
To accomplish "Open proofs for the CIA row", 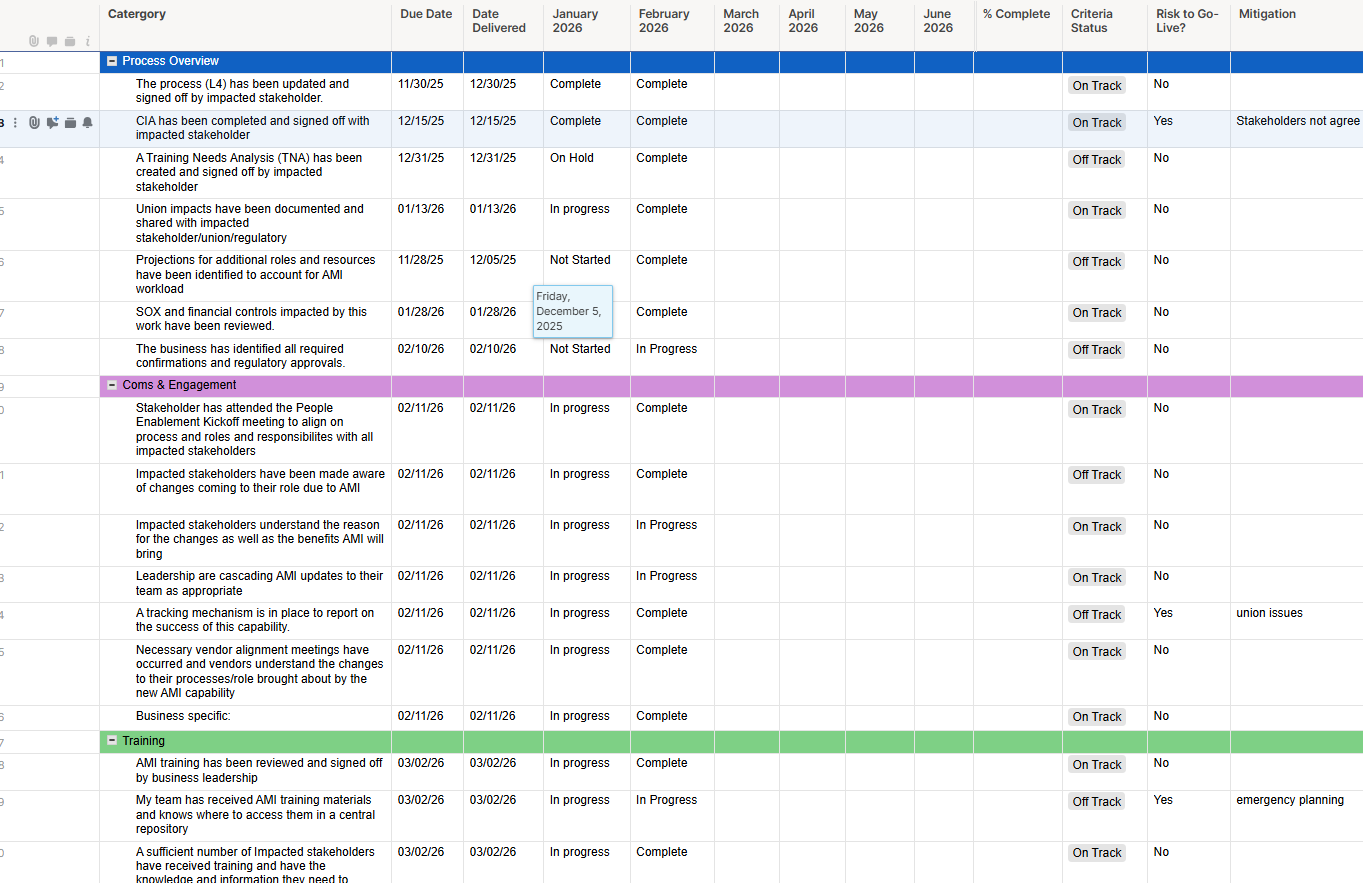I will [x=70, y=123].
